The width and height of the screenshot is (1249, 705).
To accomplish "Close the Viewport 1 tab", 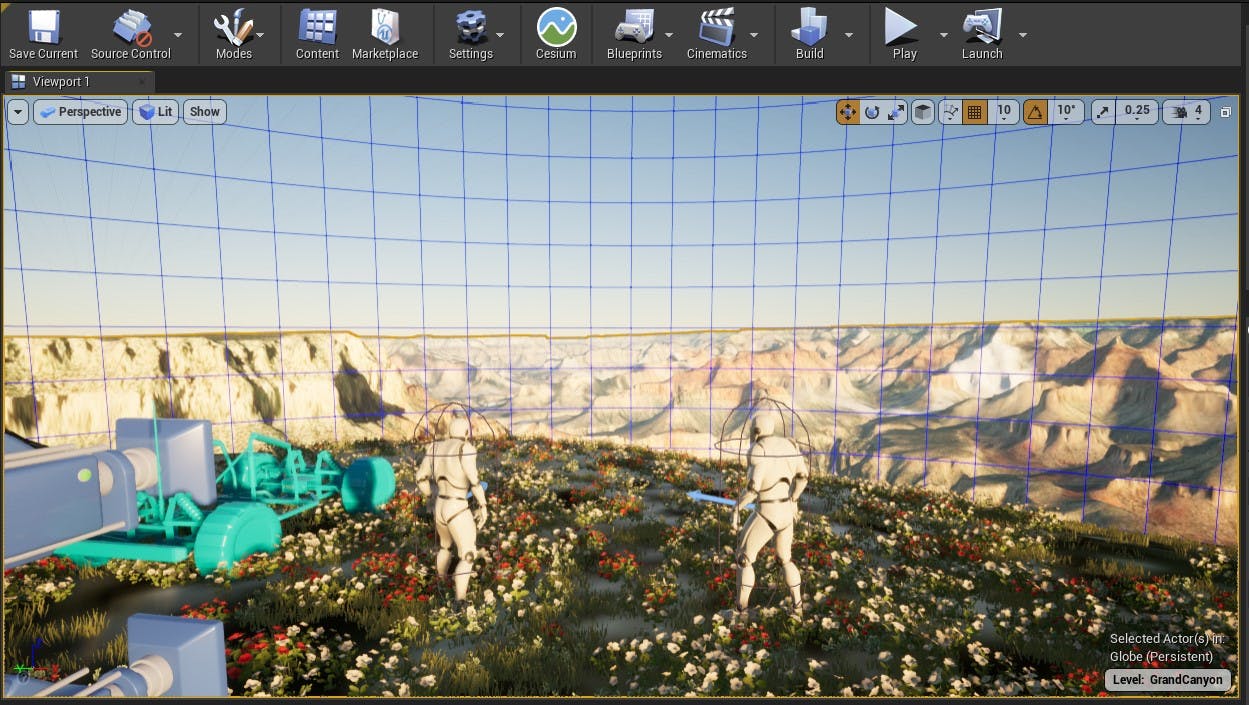I will [142, 82].
